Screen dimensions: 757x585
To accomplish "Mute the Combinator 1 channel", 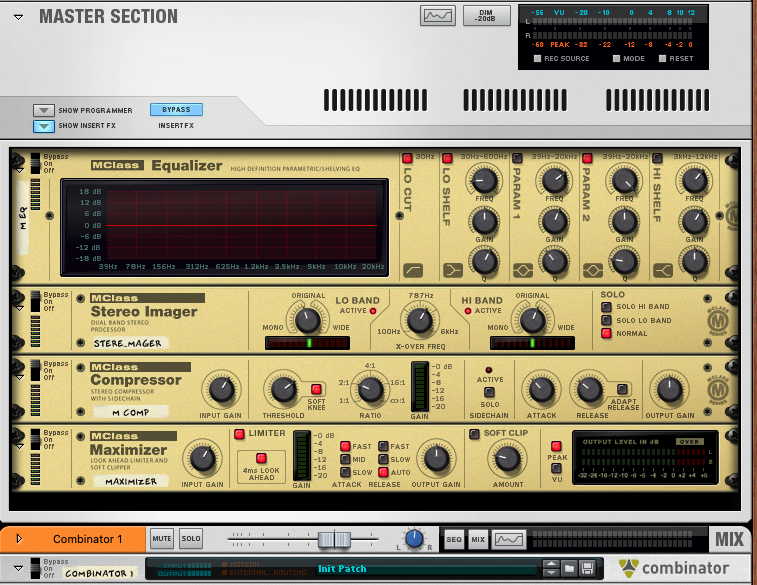I will (x=162, y=539).
